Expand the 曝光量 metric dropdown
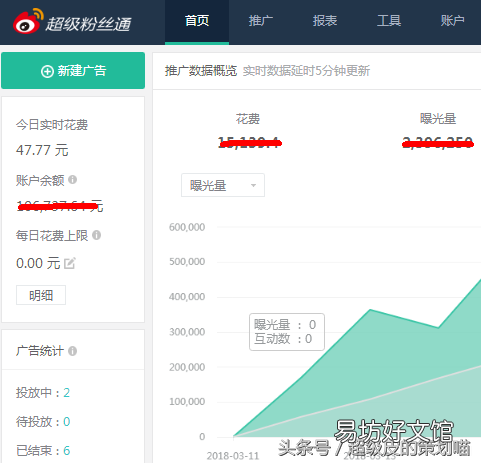 (x=223, y=185)
